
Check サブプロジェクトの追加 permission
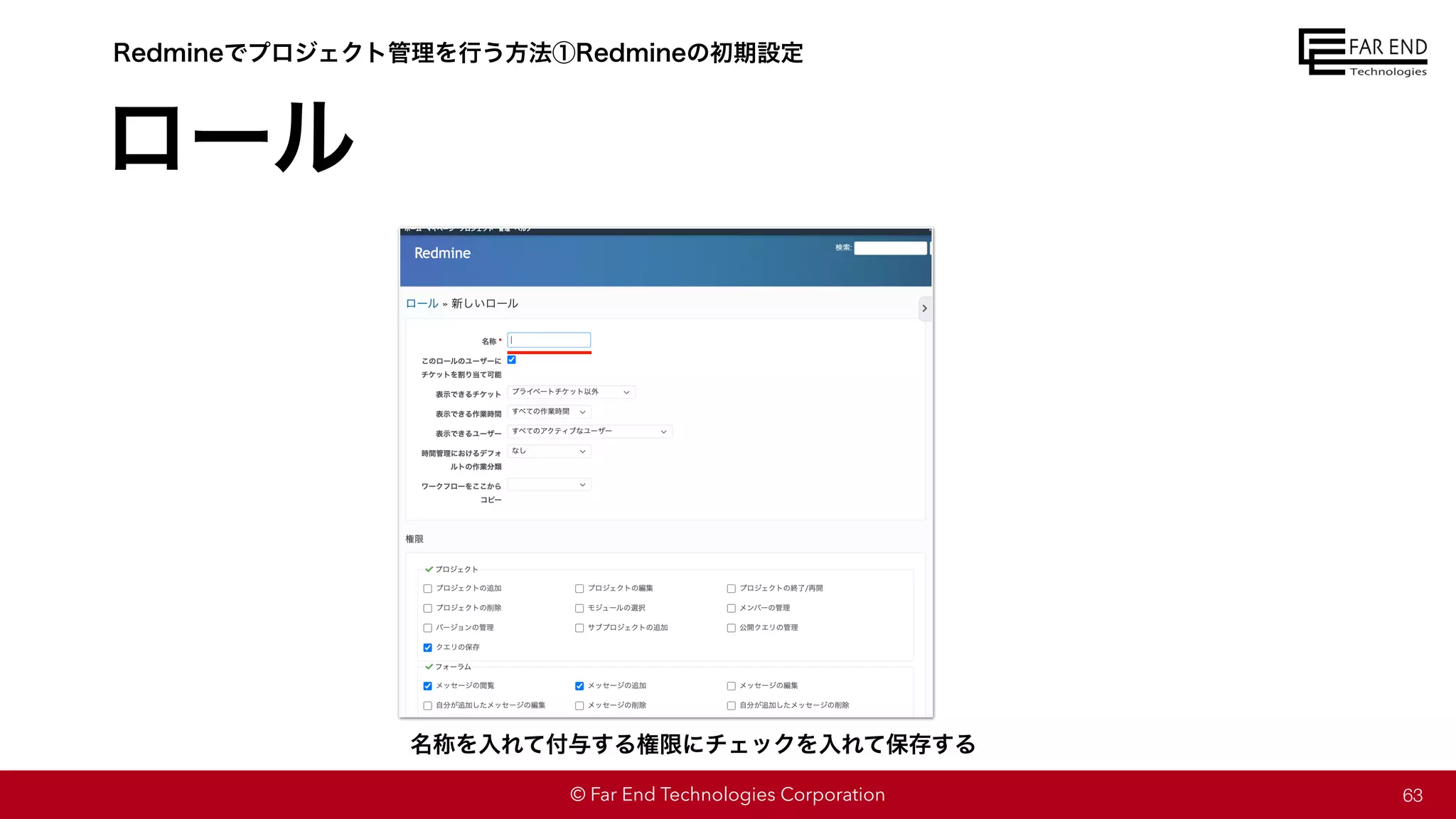(579, 628)
